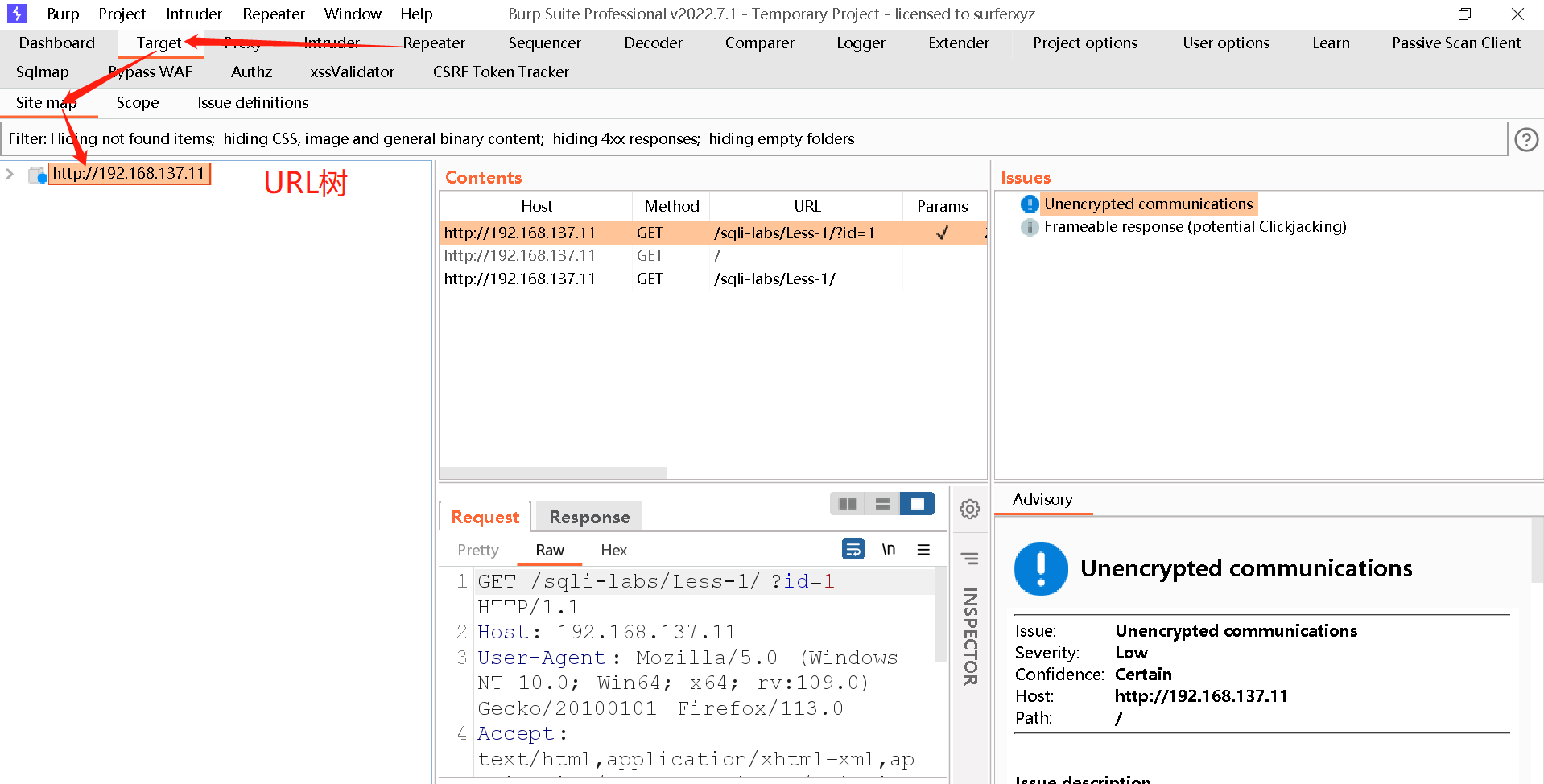The width and height of the screenshot is (1544, 784).
Task: Open the Burp menu
Action: [63, 14]
